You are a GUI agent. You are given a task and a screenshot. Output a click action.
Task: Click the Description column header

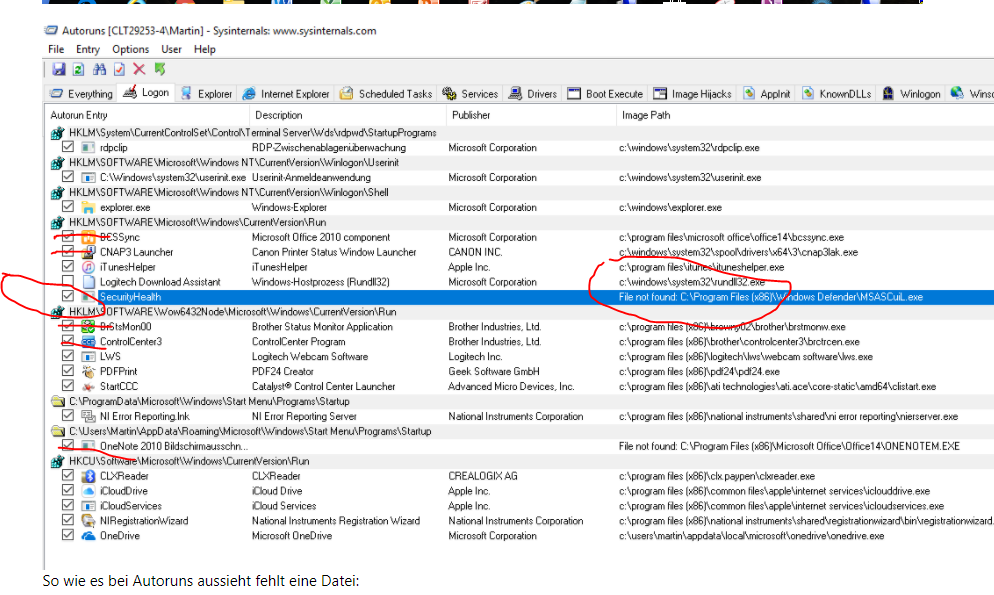point(348,115)
